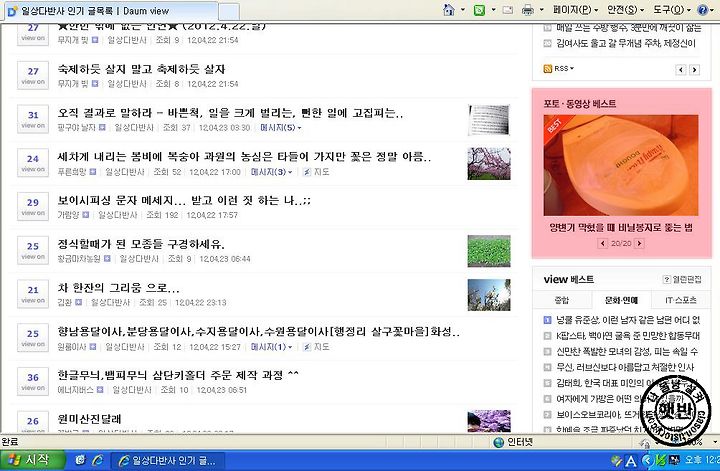720x471 pixels.
Task: Open post 보이시피싱 문자 메세지
Action: click(184, 200)
